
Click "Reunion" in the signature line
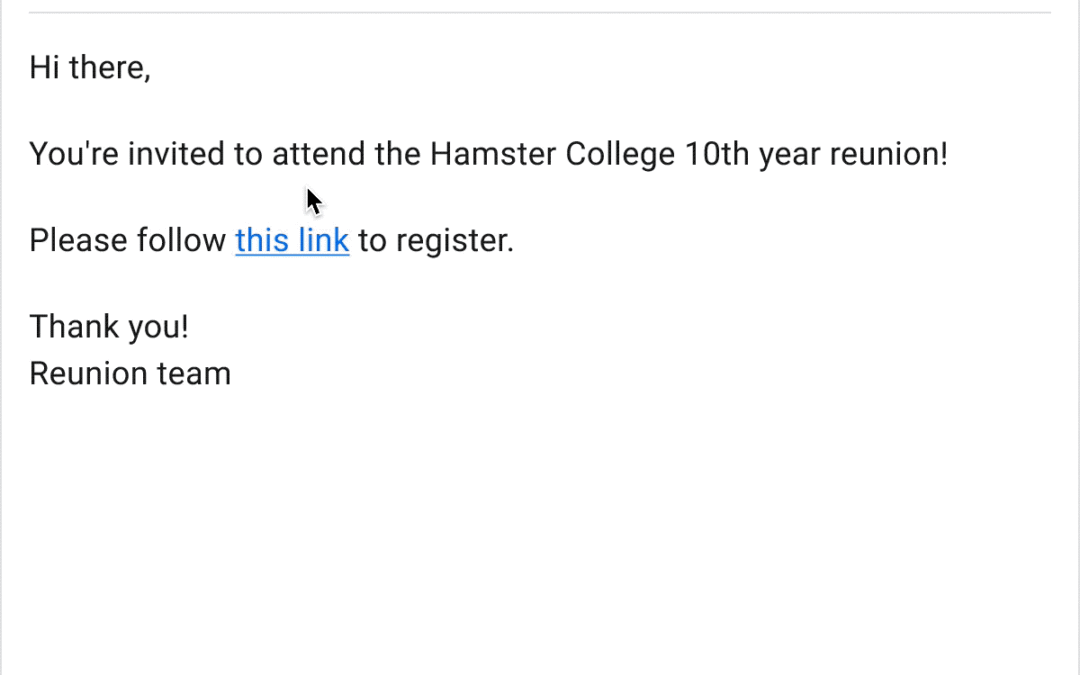88,373
